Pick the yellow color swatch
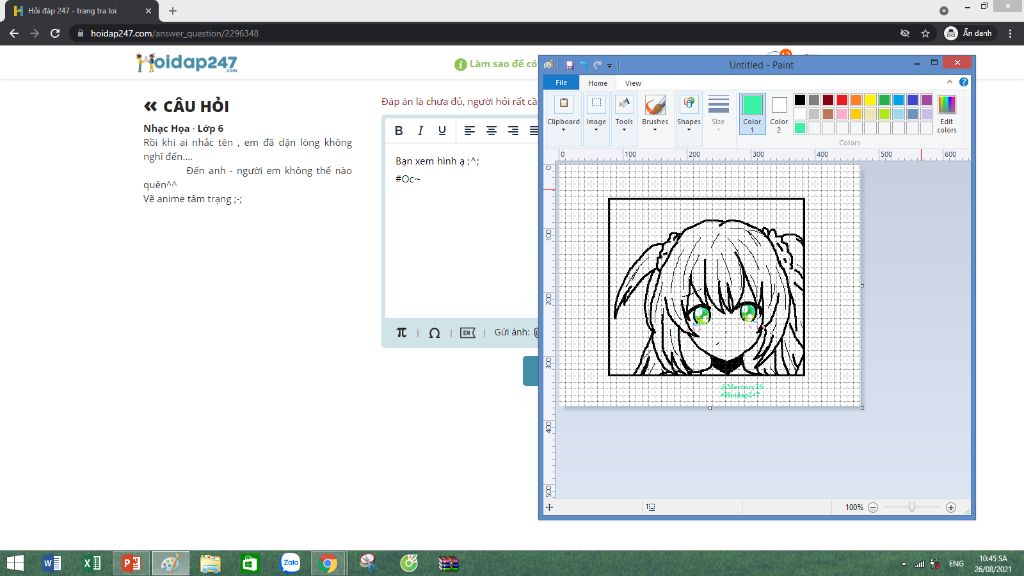1024x576 pixels. click(x=870, y=100)
